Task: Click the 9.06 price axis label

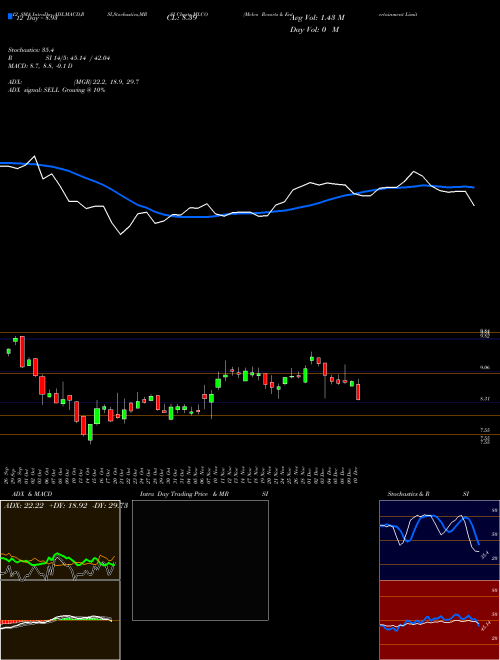Action: (x=485, y=367)
